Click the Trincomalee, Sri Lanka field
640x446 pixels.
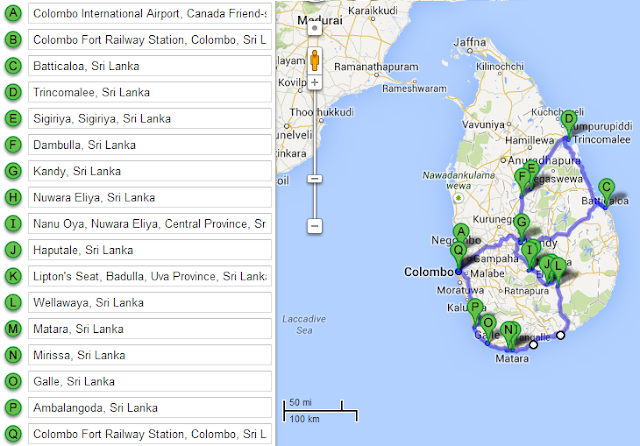(150, 92)
